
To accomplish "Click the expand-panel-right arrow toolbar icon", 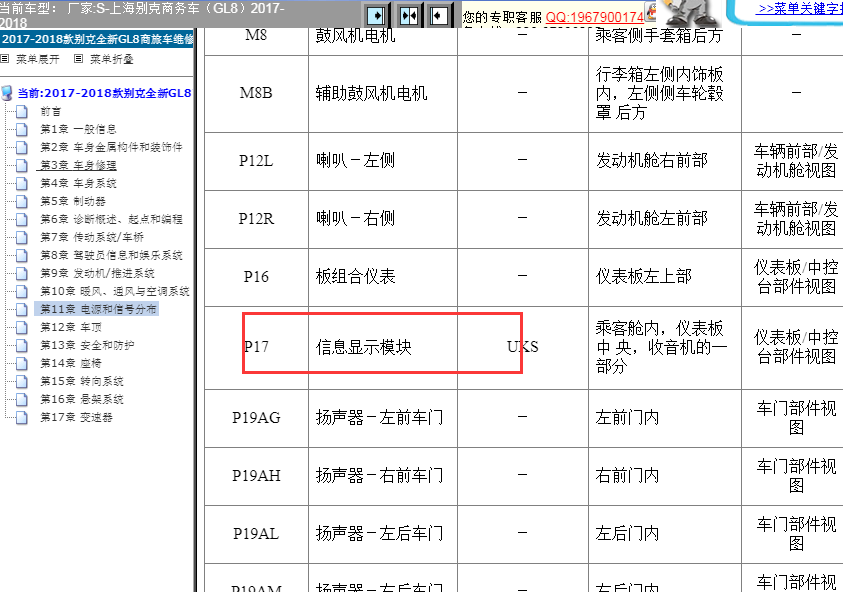I will [376, 15].
